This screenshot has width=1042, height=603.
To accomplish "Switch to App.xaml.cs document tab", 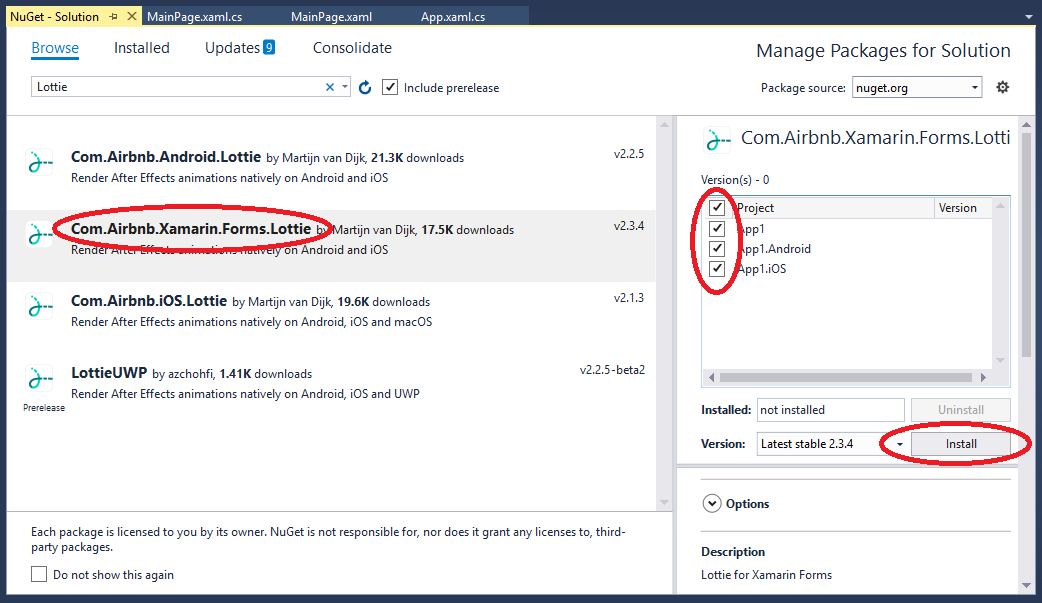I will (x=453, y=17).
